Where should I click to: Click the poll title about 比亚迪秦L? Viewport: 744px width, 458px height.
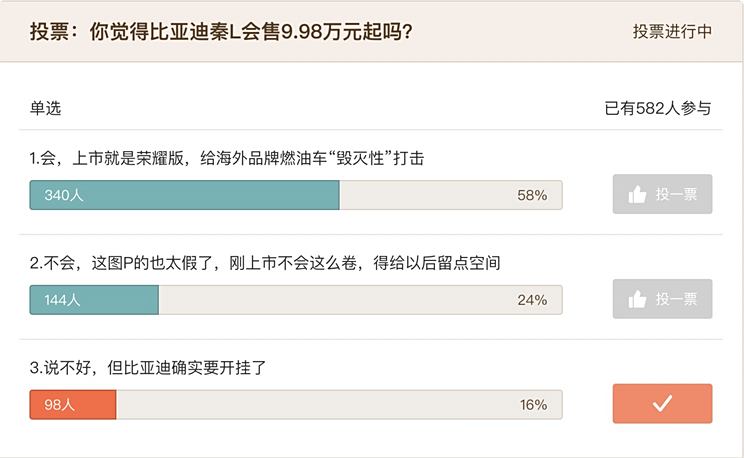221,31
